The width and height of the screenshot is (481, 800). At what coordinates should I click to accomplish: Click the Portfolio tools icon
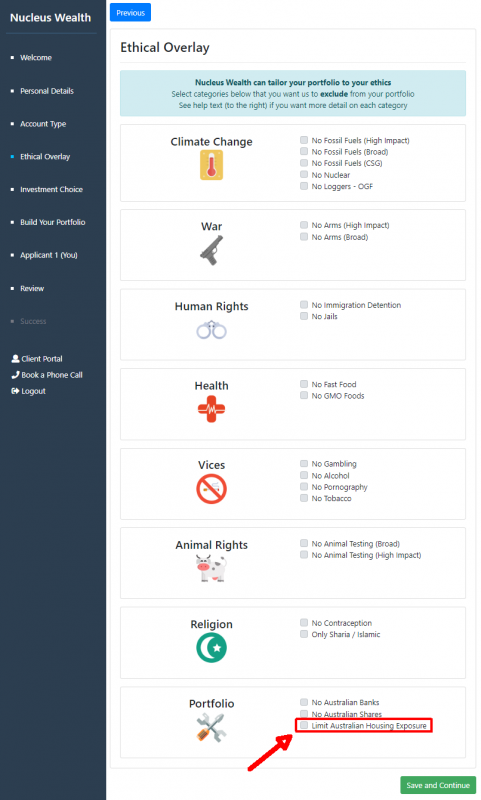(211, 727)
